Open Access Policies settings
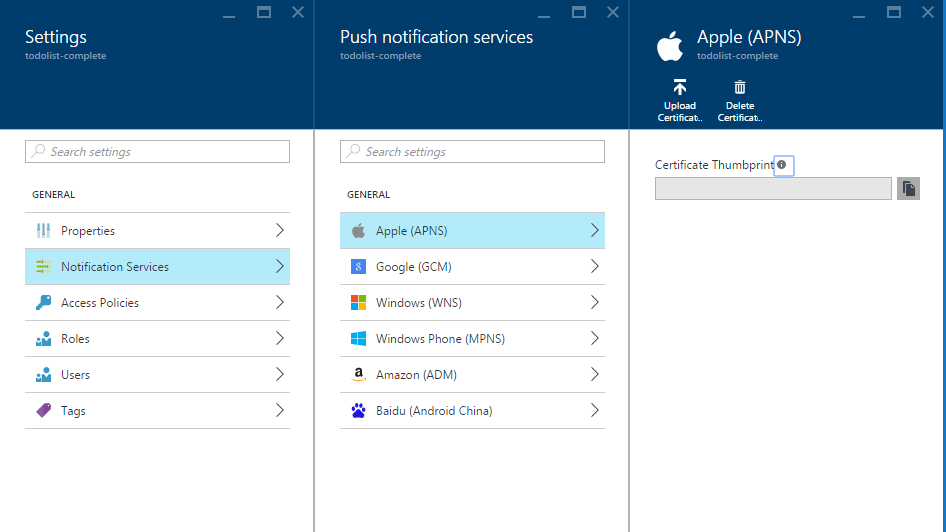Image resolution: width=946 pixels, height=532 pixels. coord(157,302)
